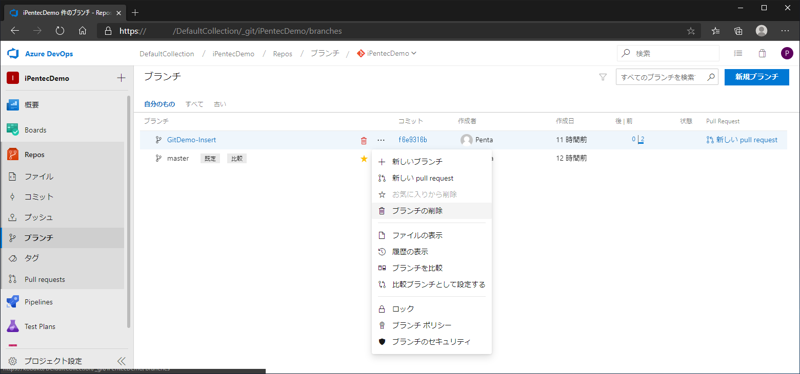Image resolution: width=800 pixels, height=374 pixels.
Task: Click the address bar URL
Action: pyautogui.click(x=231, y=31)
